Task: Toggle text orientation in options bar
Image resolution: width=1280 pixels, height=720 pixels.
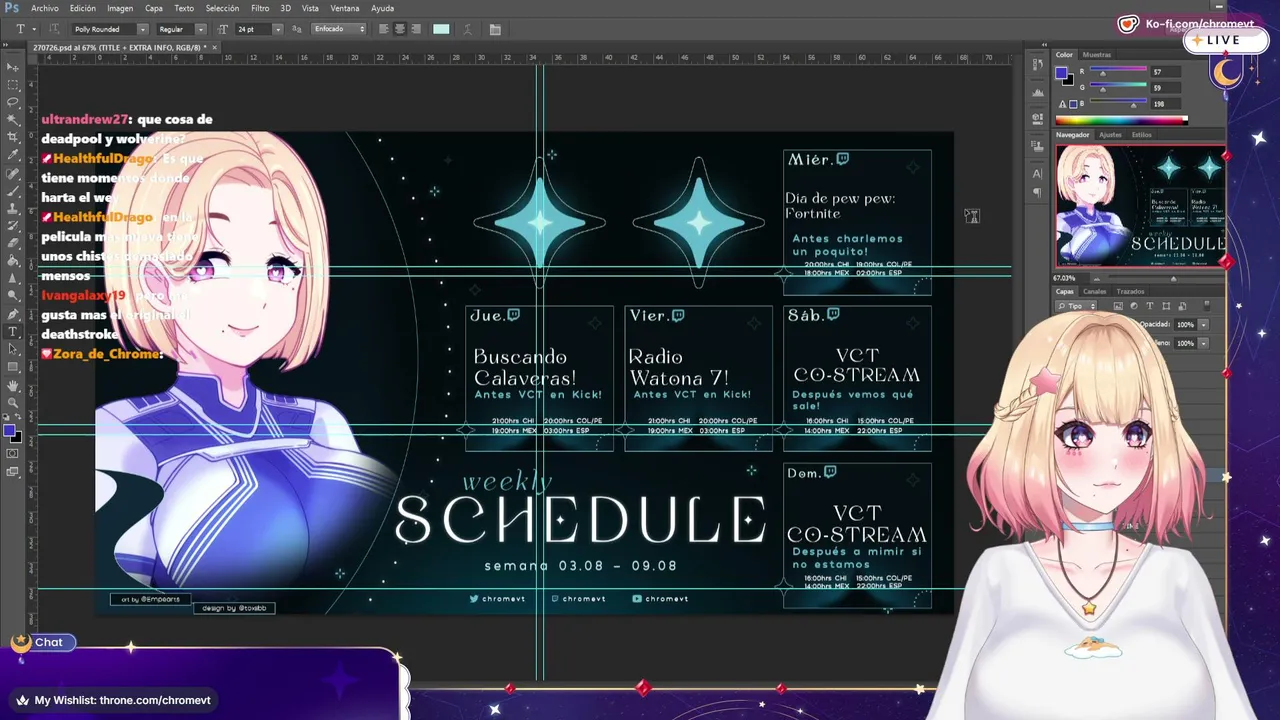Action: tap(53, 29)
